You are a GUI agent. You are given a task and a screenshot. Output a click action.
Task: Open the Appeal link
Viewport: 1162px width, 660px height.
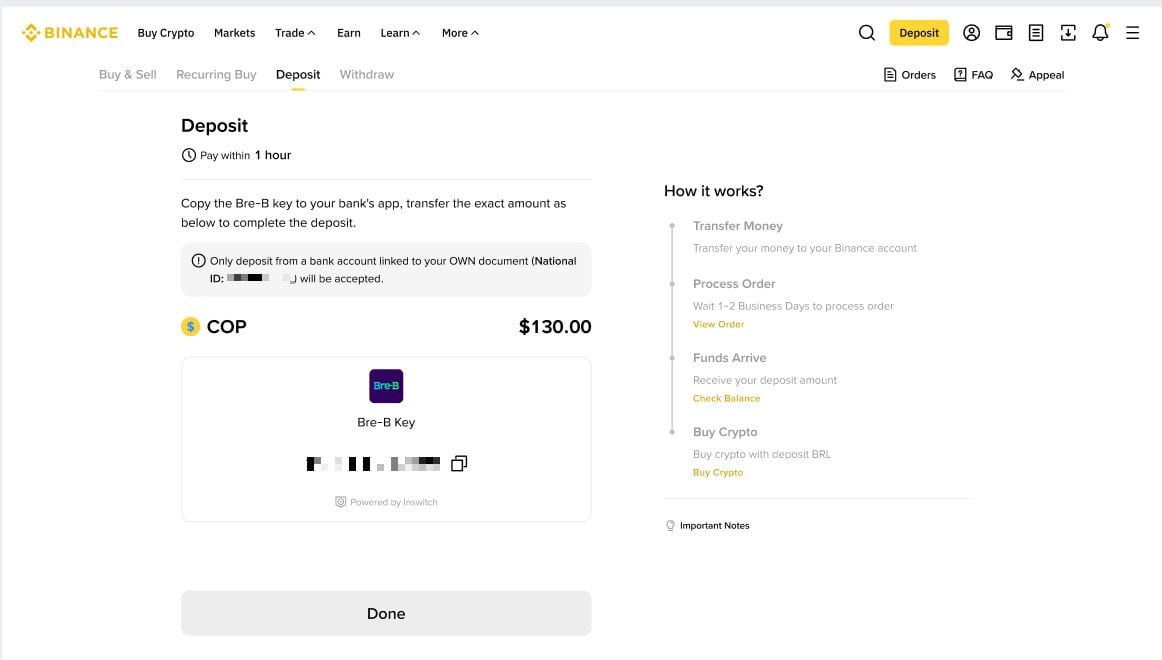[x=1037, y=75]
